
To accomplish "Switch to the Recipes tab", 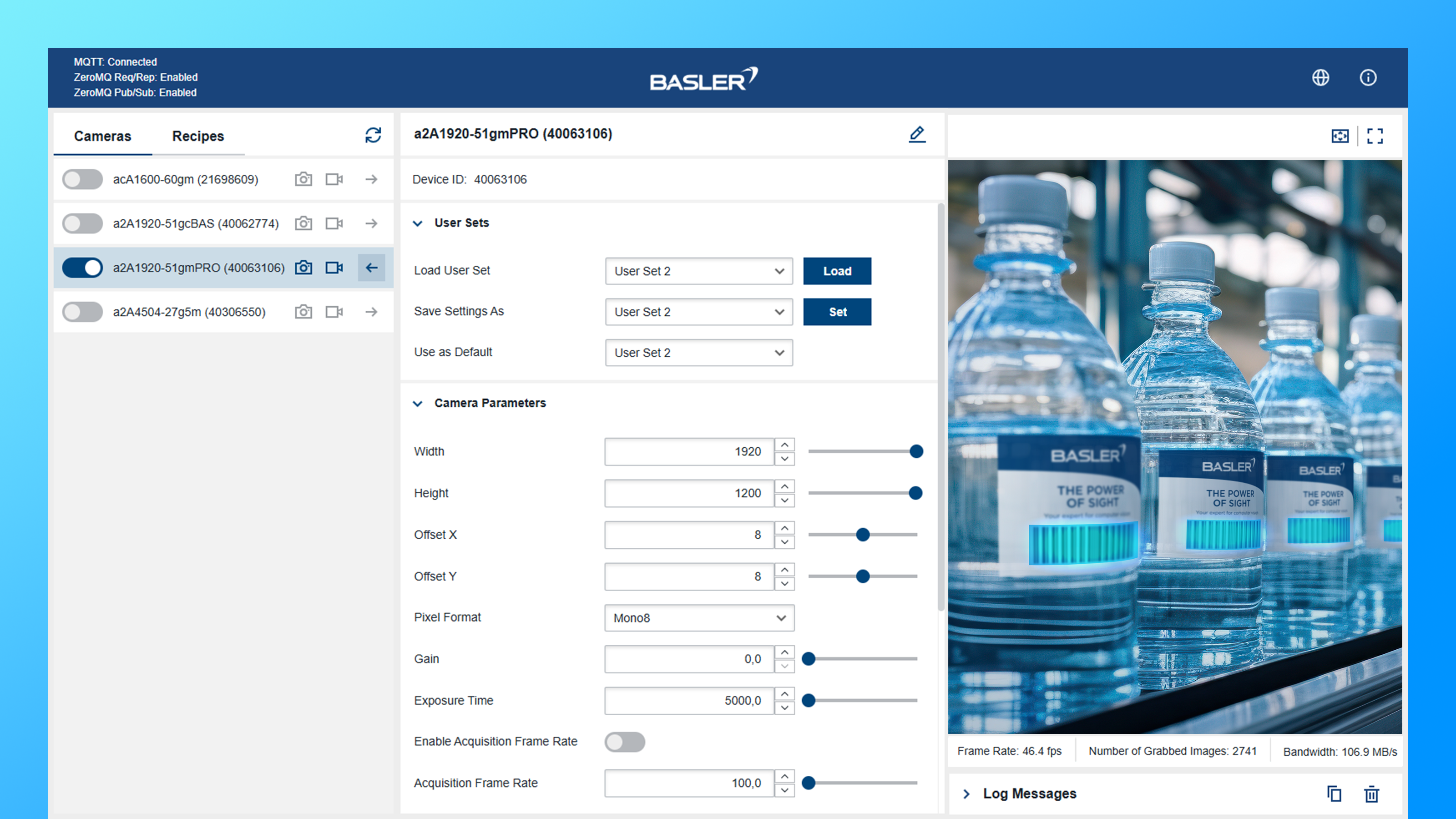I will pyautogui.click(x=198, y=136).
